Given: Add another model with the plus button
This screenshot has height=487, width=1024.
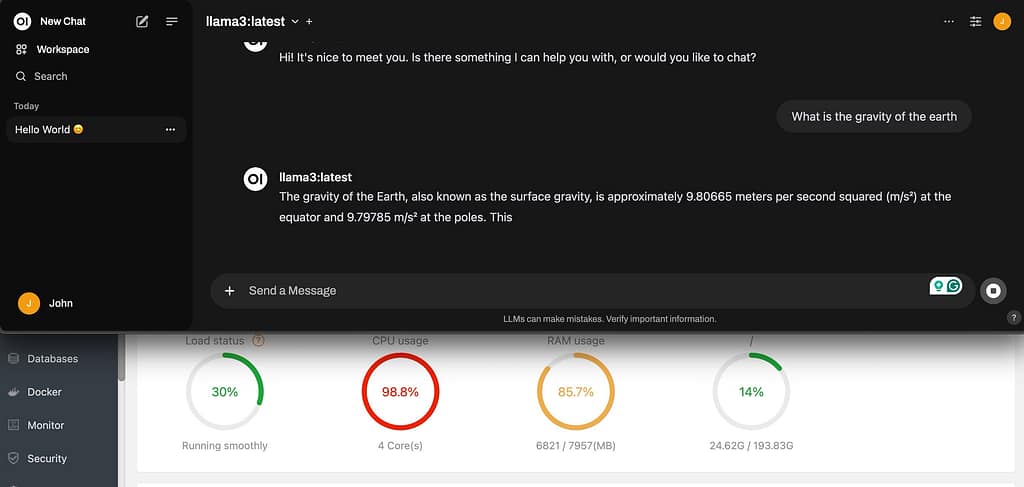Looking at the screenshot, I should (x=309, y=21).
